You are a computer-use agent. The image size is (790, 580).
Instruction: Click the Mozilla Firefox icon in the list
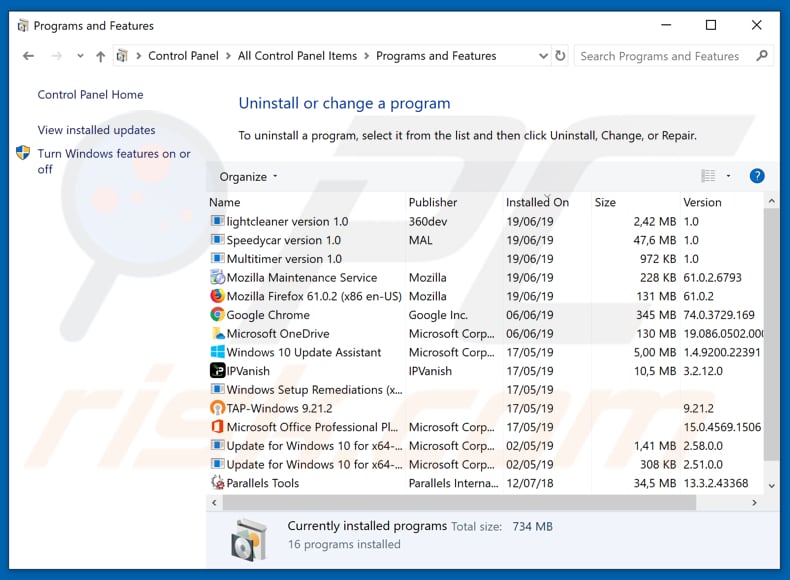tap(217, 296)
